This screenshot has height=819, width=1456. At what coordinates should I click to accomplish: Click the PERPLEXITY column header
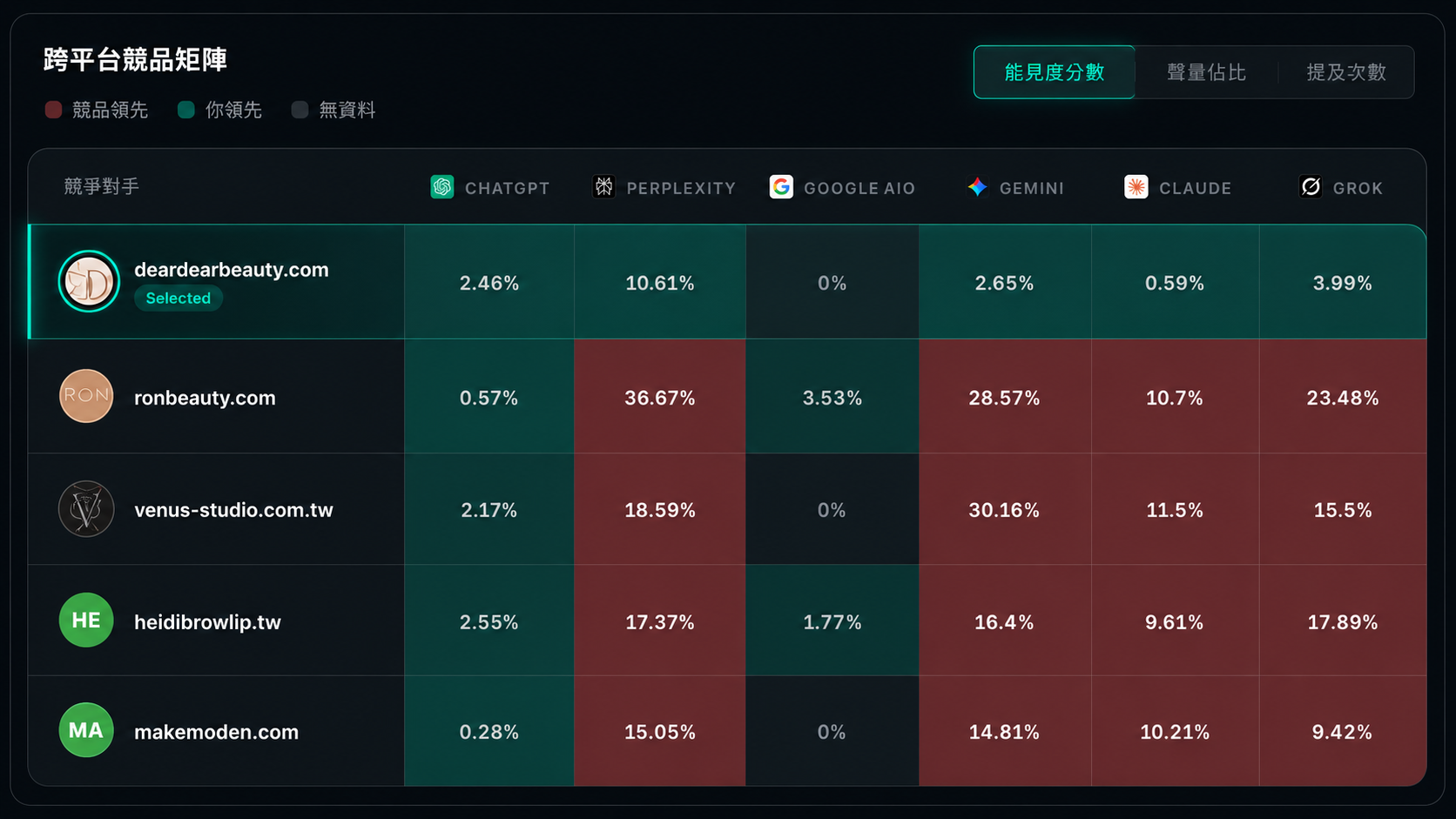pyautogui.click(x=664, y=187)
